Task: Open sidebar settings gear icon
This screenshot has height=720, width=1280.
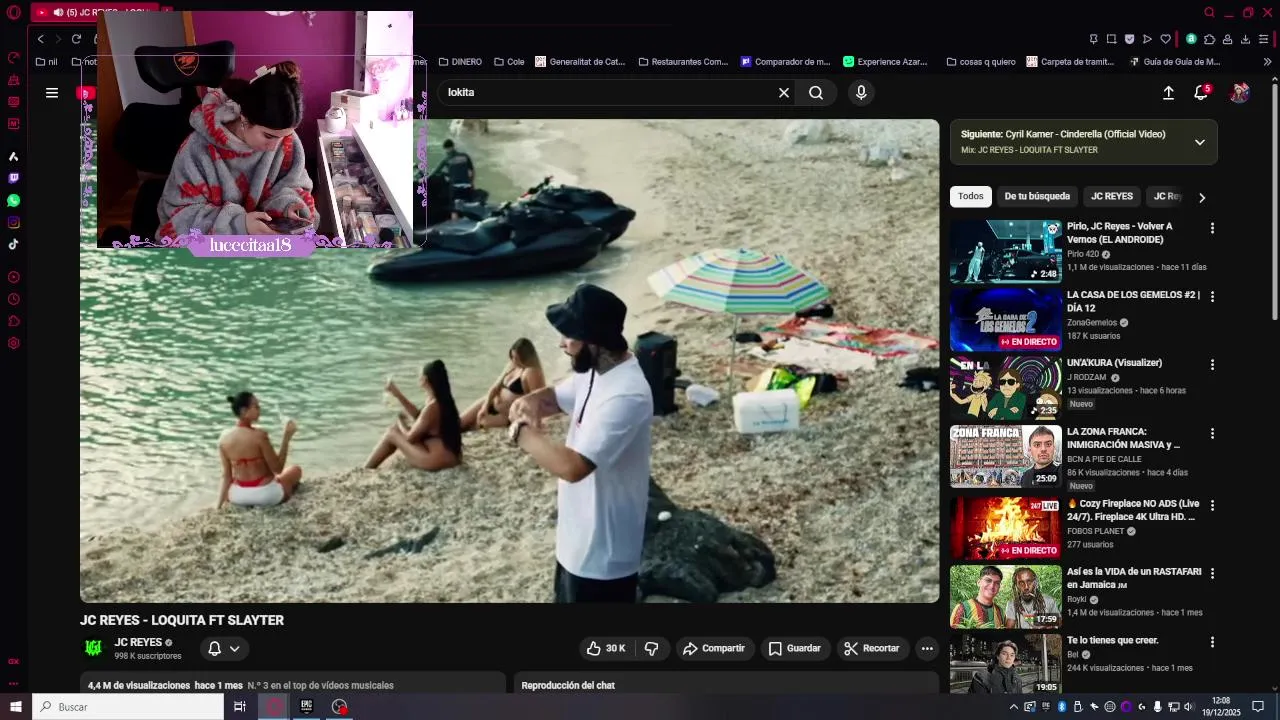Action: [14, 343]
